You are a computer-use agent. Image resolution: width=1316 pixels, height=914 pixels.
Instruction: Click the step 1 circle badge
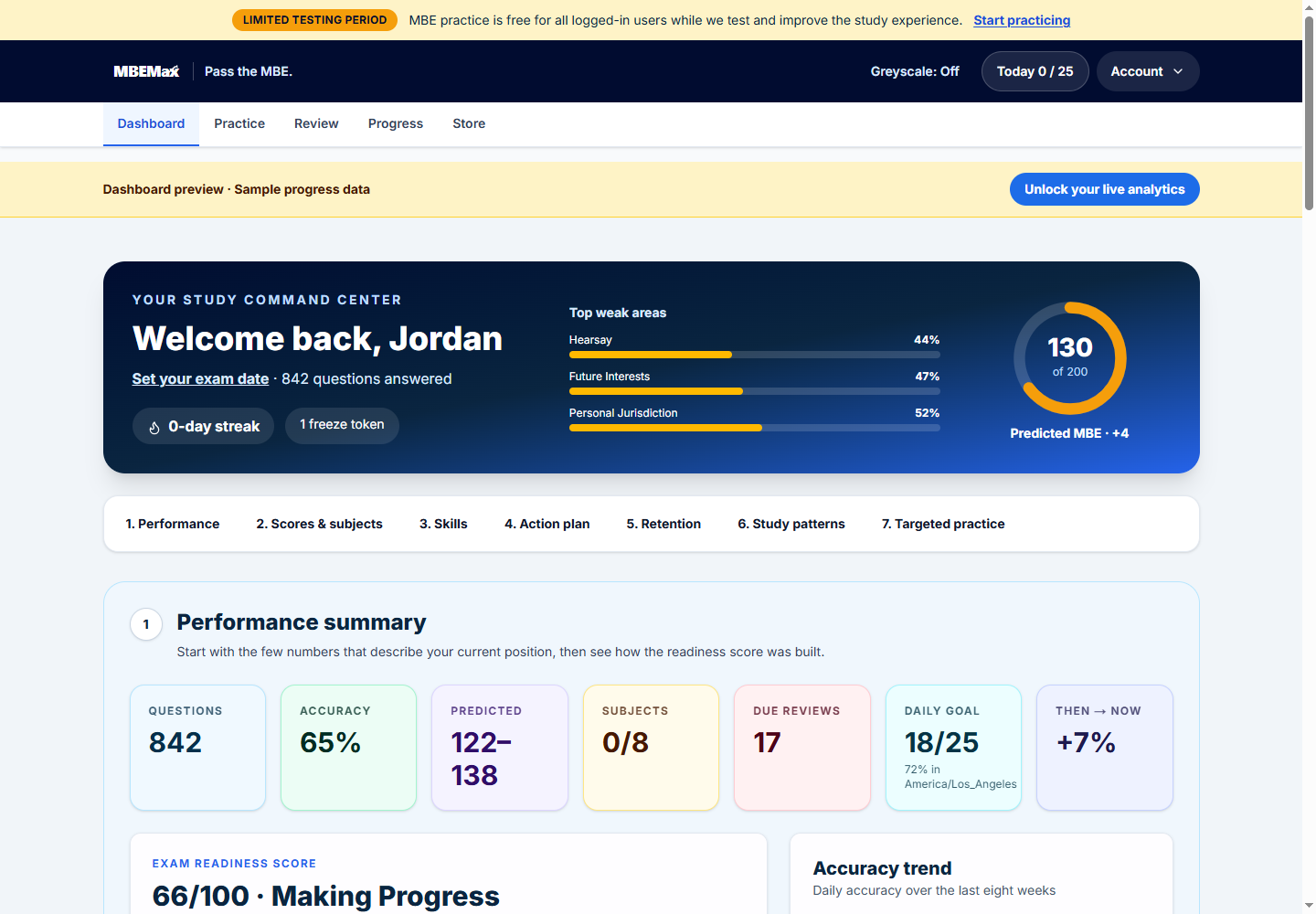[146, 624]
